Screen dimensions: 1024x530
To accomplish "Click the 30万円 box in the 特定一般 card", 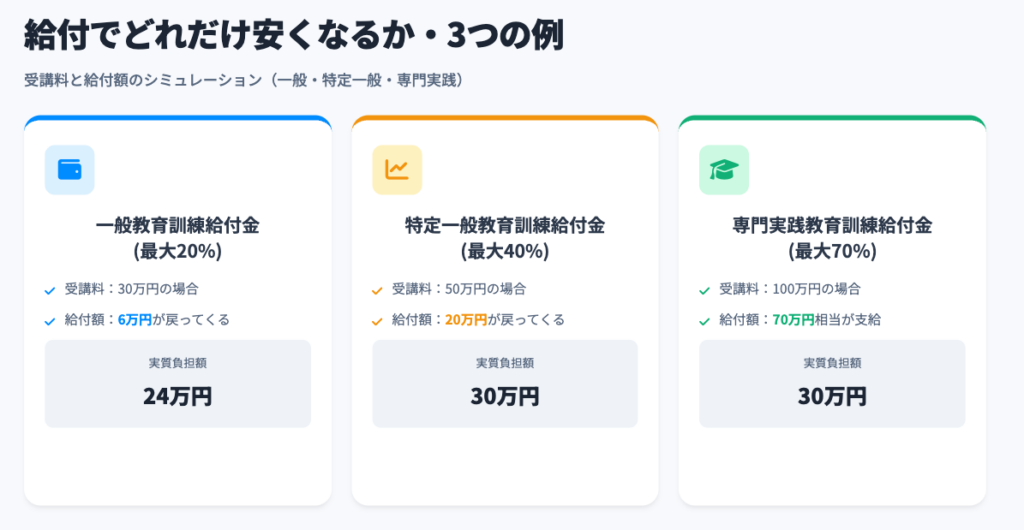I will coord(504,384).
